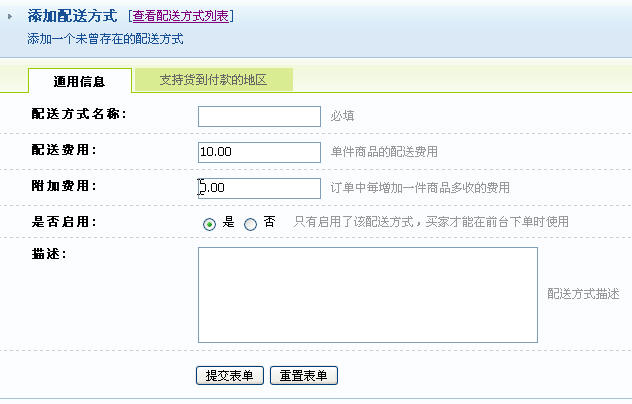The height and width of the screenshot is (404, 632).
Task: Click the 必填 hint text
Action: 341,116
